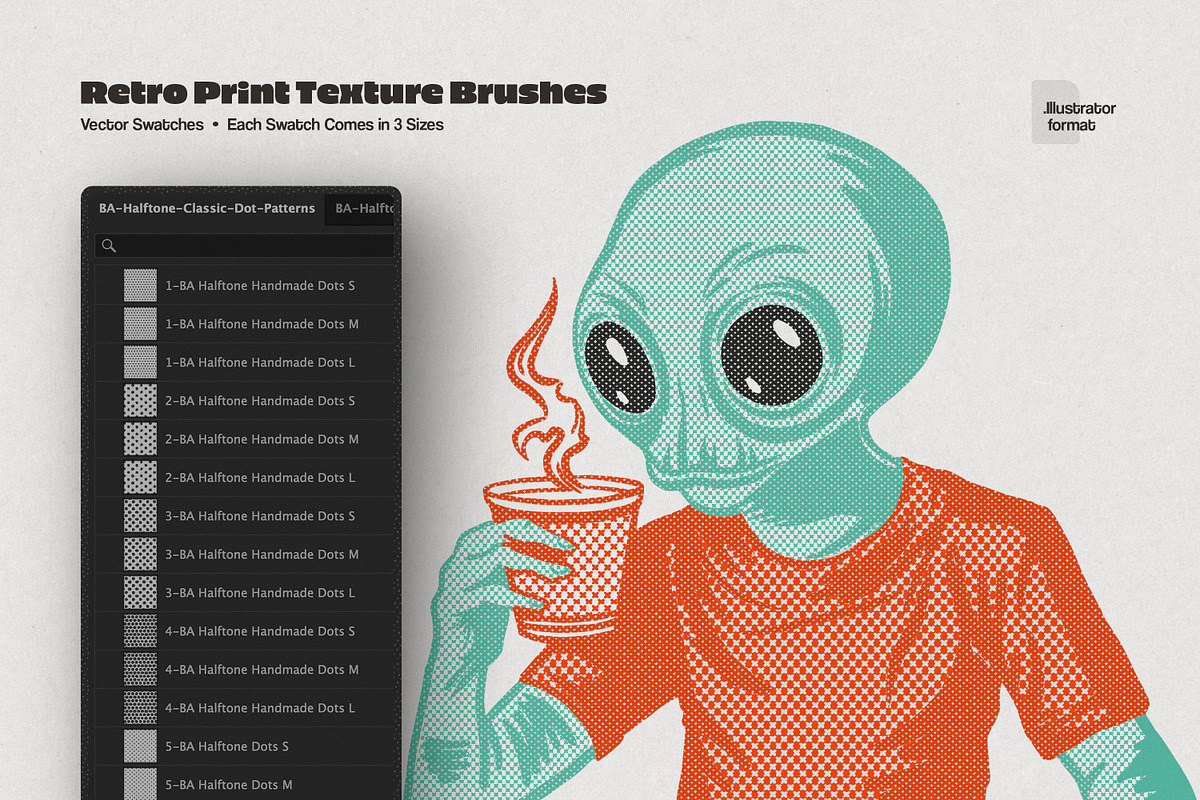Choose the 3-BA Halftone Handmade Dots S row label
This screenshot has height=800, width=1200.
point(260,516)
